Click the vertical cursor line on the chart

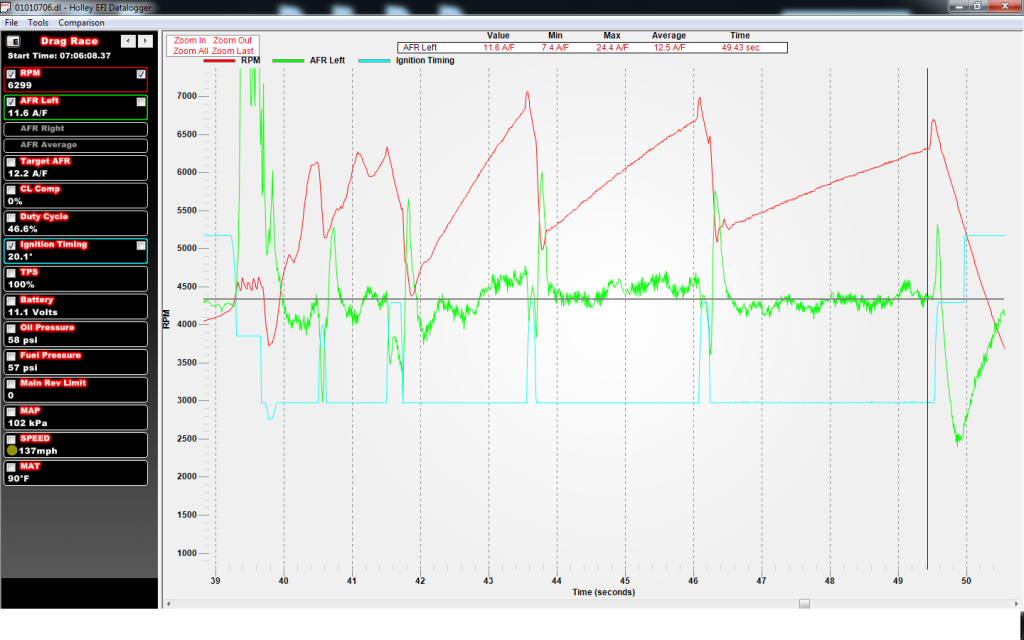(x=927, y=320)
